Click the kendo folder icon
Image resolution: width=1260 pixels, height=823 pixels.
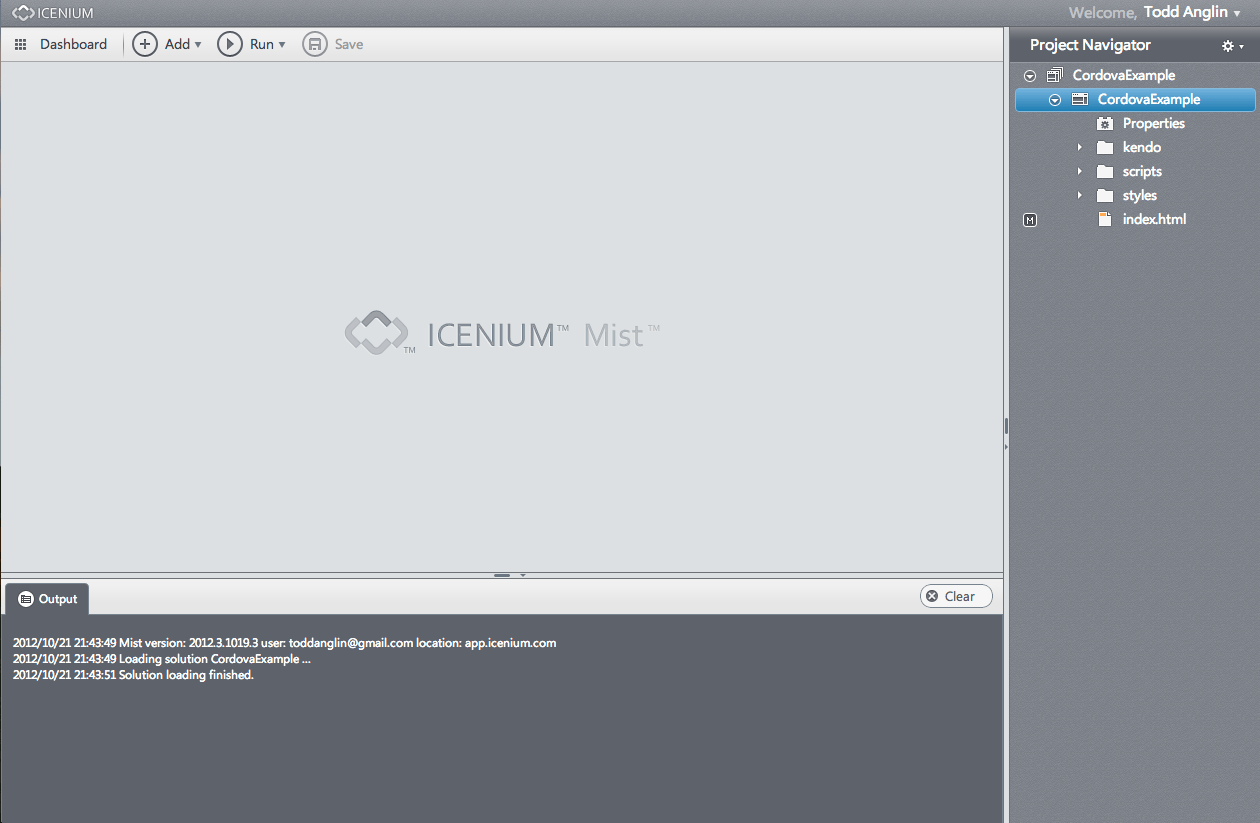(1105, 147)
